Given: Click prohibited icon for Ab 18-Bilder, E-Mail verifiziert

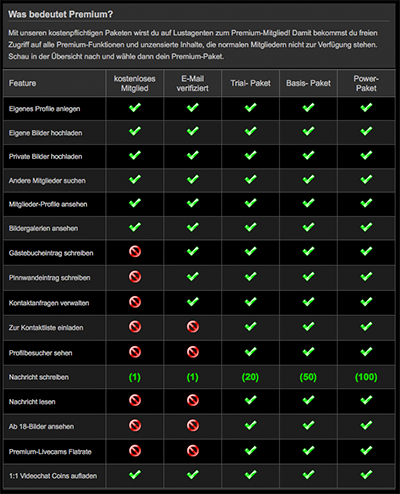Looking at the screenshot, I should pyautogui.click(x=193, y=425).
